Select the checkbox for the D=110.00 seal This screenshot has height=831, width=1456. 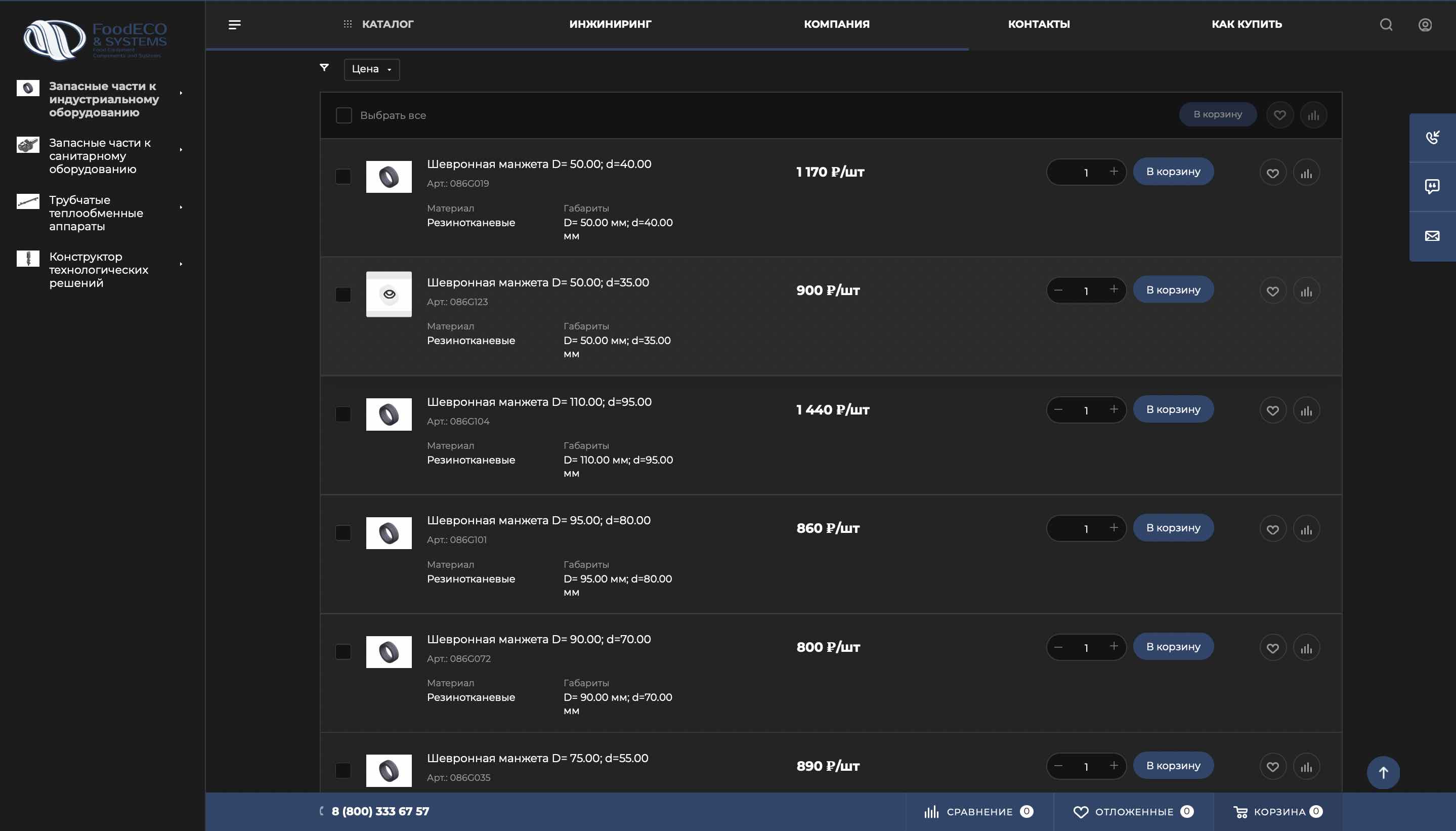(343, 414)
